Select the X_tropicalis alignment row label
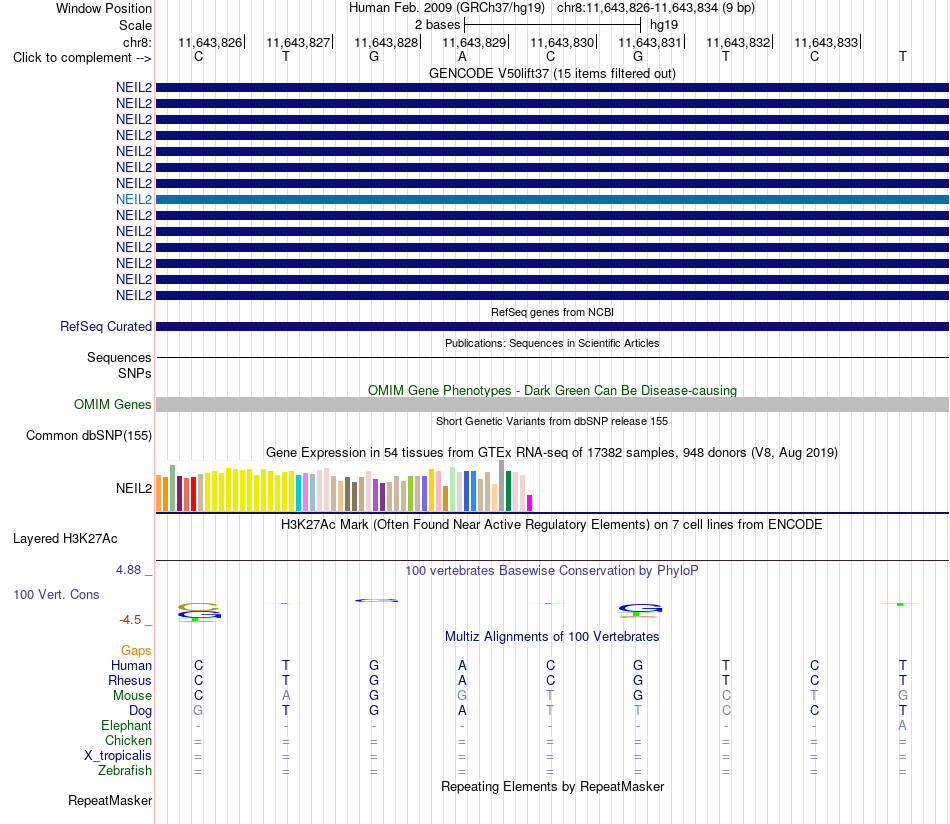The image size is (950, 824). (x=118, y=756)
